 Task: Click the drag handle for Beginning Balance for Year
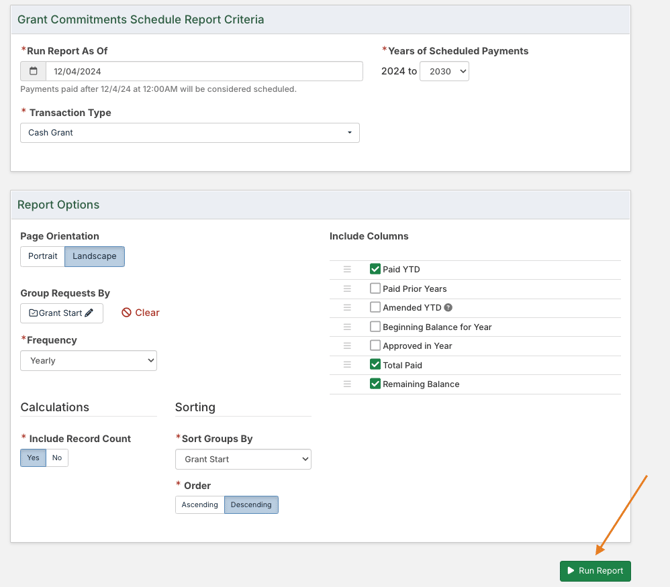point(347,327)
